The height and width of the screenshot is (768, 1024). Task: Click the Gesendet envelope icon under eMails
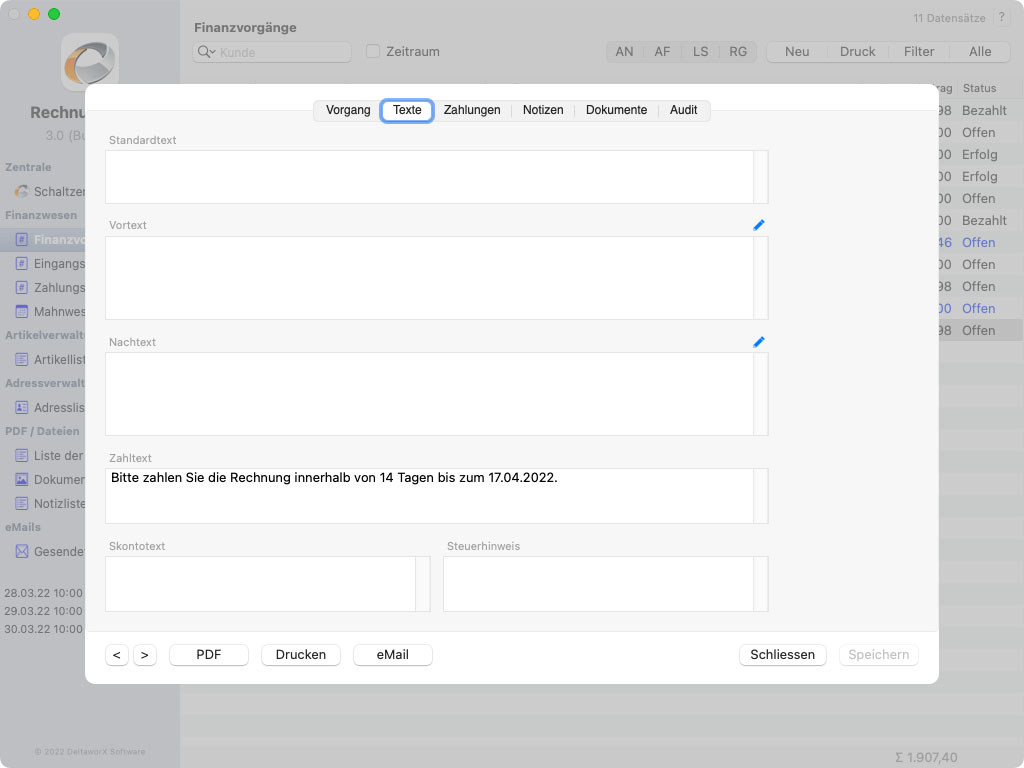click(22, 551)
